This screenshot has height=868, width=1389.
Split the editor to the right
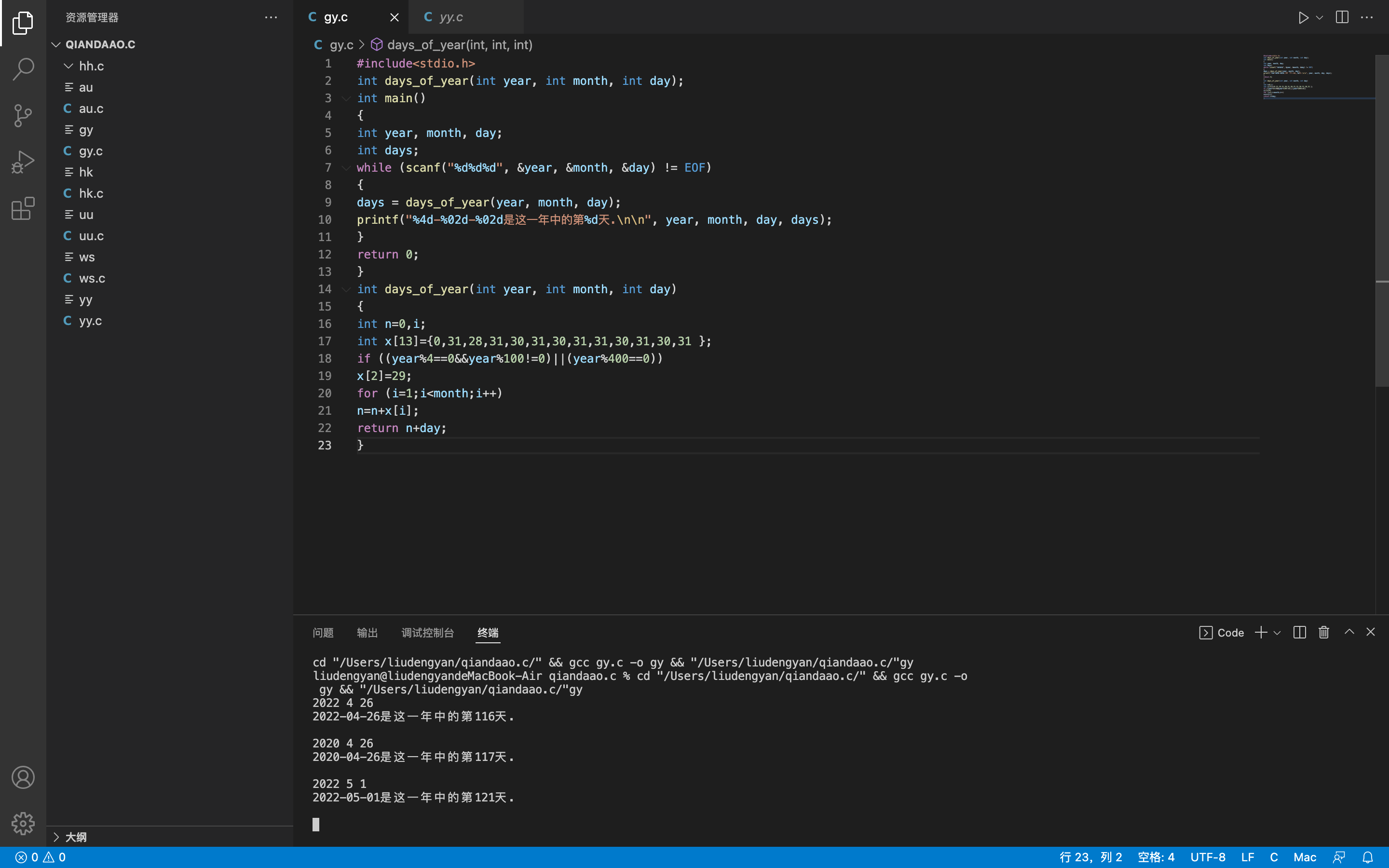click(1342, 17)
